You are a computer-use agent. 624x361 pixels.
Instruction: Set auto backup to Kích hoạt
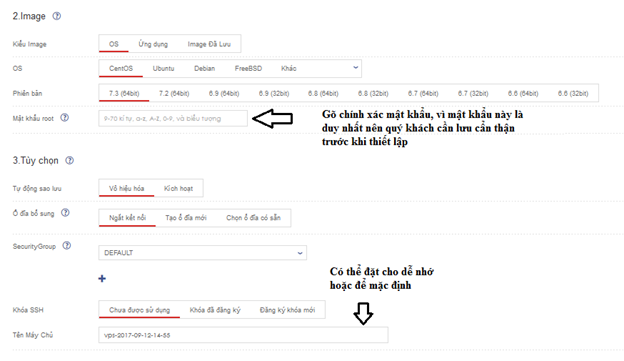point(178,188)
